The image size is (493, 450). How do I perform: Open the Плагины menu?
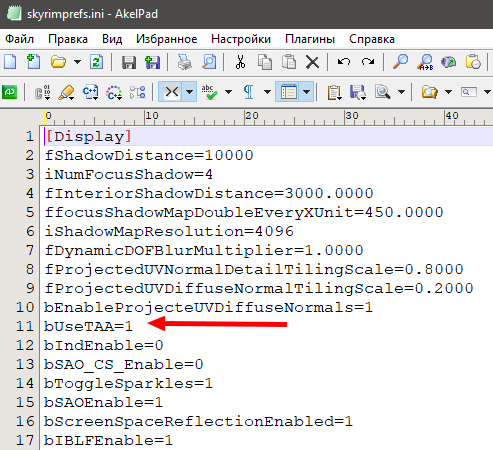tap(310, 39)
